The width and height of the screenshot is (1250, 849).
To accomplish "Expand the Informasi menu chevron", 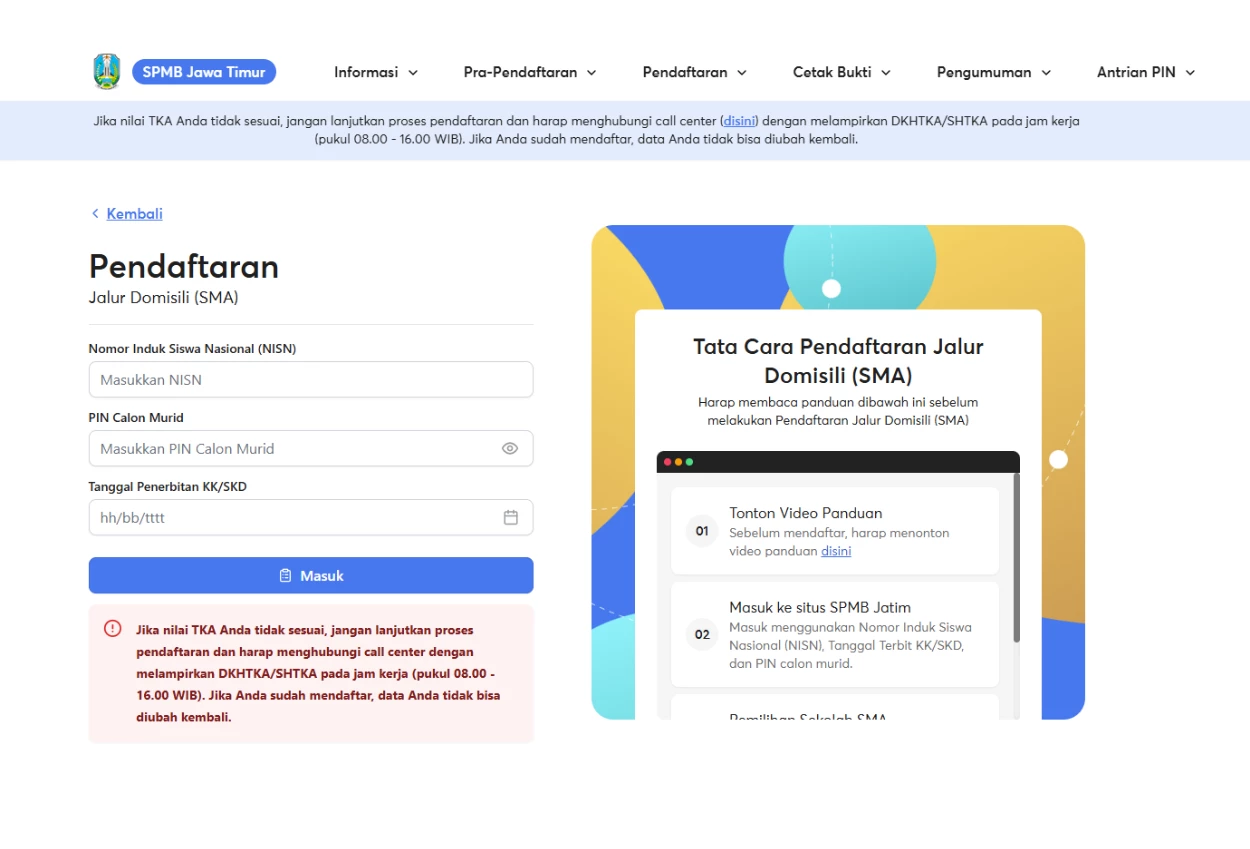I will [x=413, y=73].
